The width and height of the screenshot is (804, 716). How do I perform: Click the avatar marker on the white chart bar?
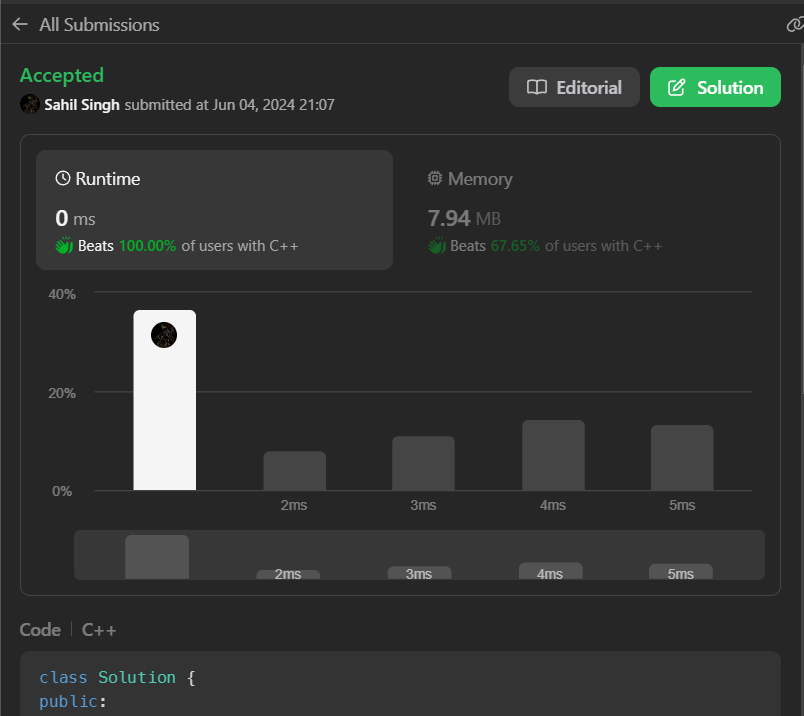pyautogui.click(x=164, y=335)
